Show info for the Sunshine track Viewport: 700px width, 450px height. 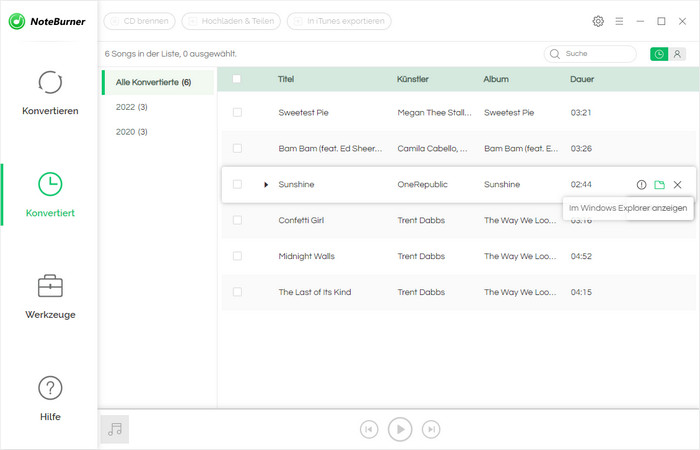coord(642,184)
